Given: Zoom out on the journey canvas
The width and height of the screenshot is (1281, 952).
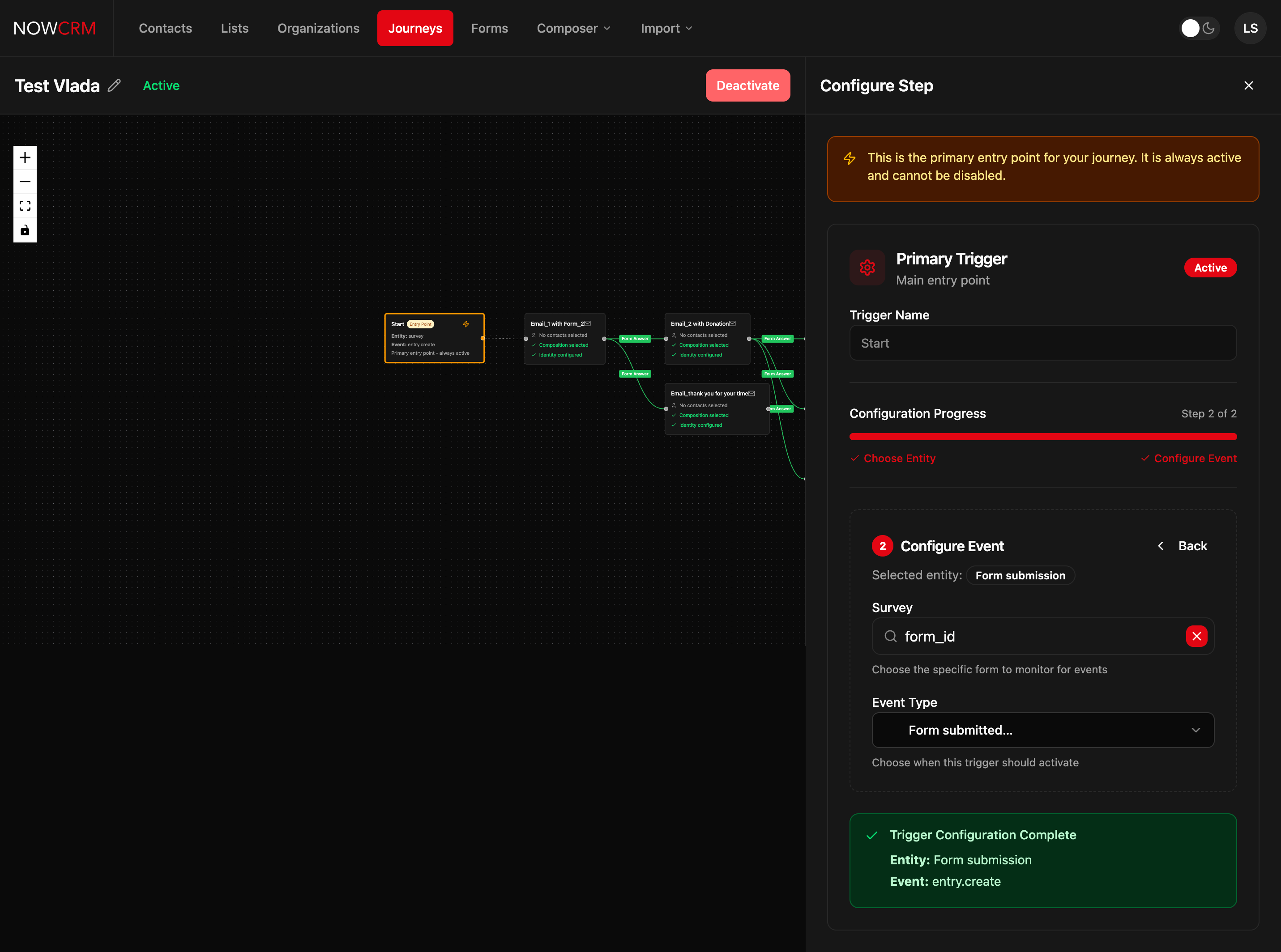Looking at the screenshot, I should coord(25,181).
